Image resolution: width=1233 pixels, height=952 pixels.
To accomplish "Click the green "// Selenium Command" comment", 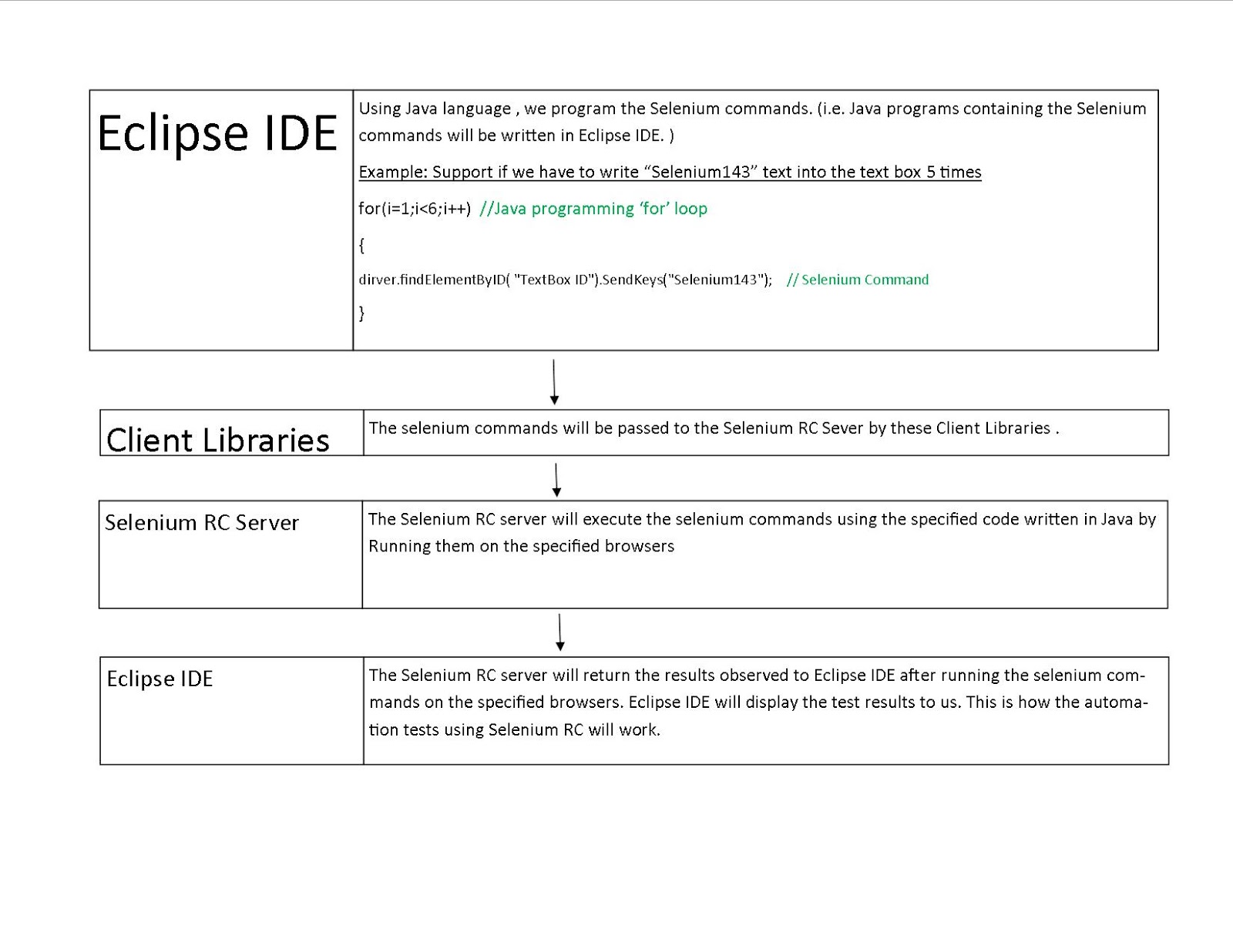I will pyautogui.click(x=858, y=280).
